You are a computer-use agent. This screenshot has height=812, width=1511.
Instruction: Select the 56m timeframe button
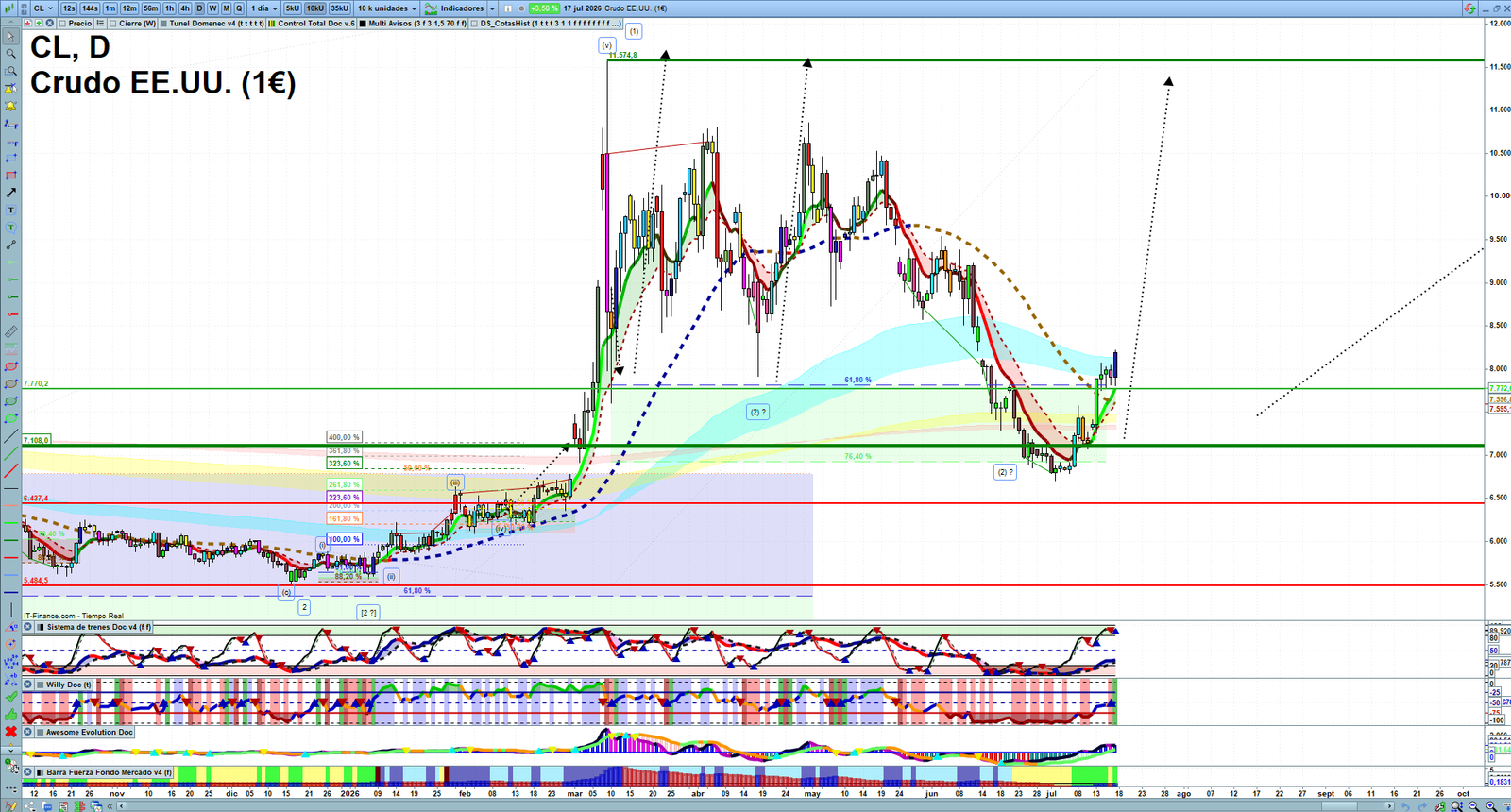pos(151,8)
